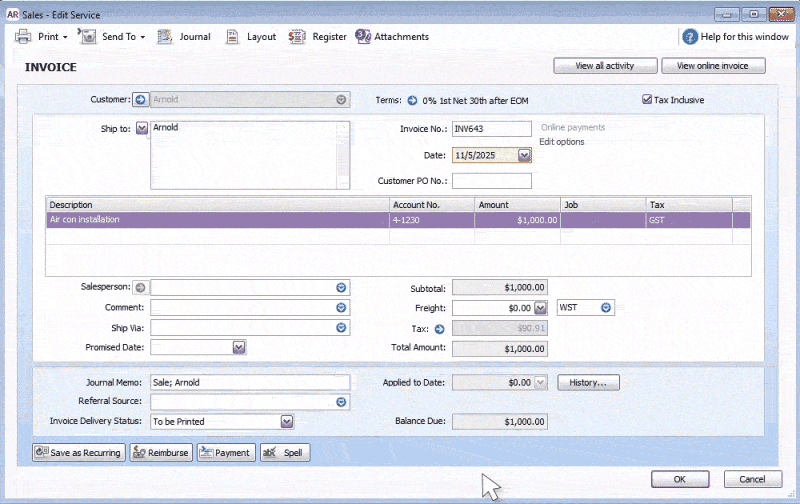Open the Print menu

point(53,37)
